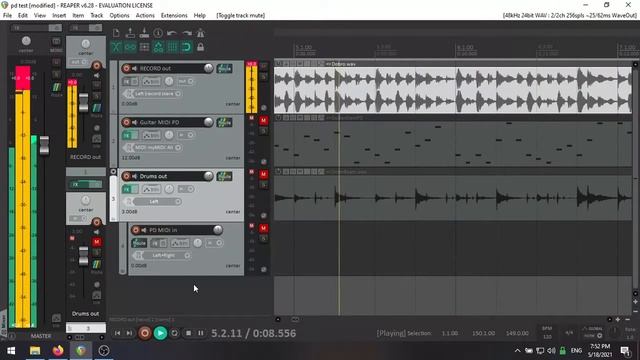Click the envelope button on Guitar MIDI PD track

coord(151,135)
